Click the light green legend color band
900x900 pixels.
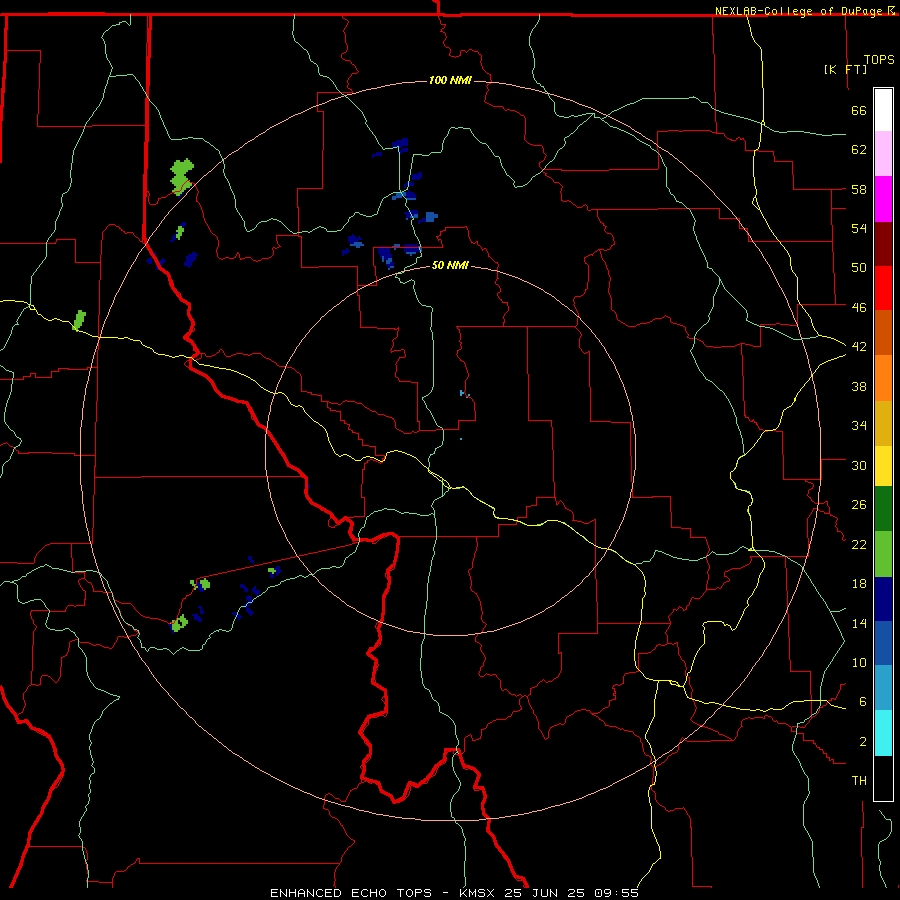coord(883,554)
